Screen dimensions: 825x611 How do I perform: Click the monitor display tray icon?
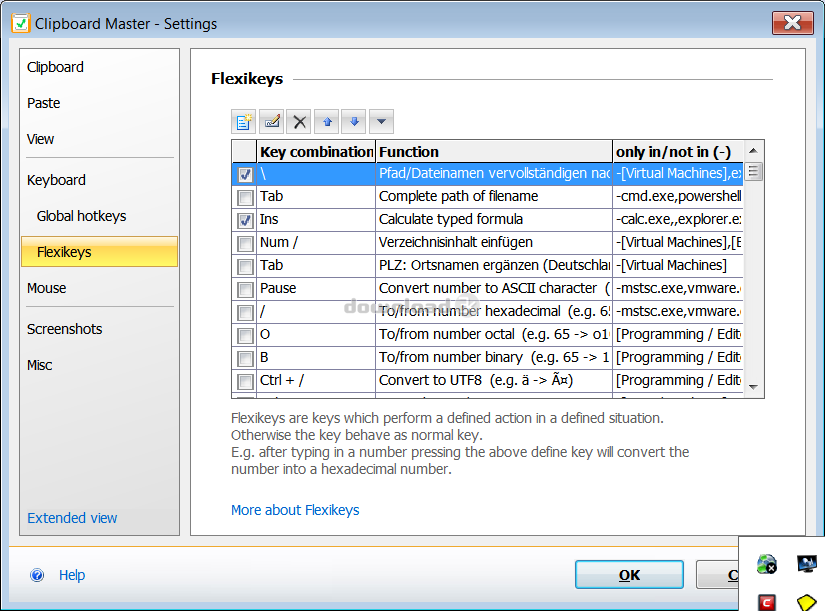point(807,564)
